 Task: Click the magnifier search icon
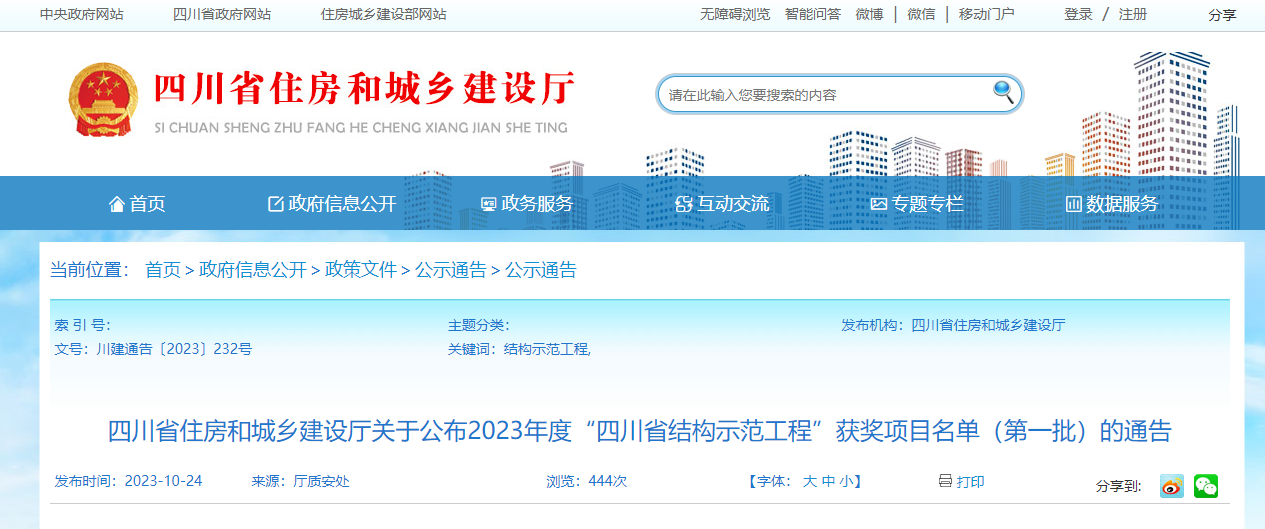(x=1003, y=93)
